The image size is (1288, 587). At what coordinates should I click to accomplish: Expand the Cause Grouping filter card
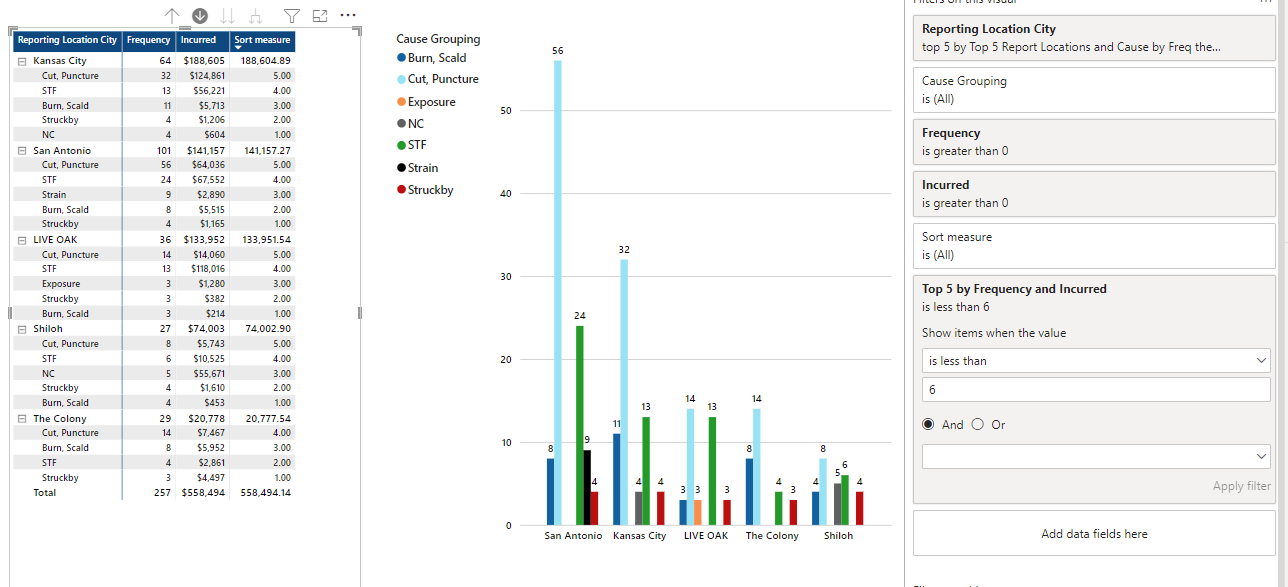(1094, 90)
